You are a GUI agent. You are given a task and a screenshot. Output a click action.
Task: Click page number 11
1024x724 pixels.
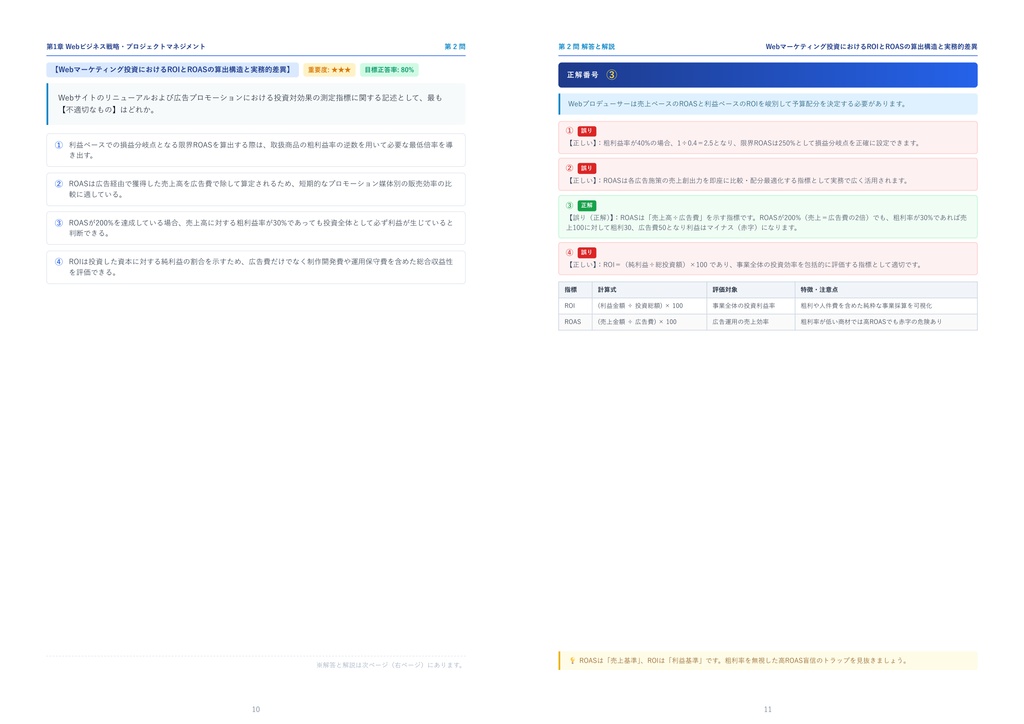768,709
